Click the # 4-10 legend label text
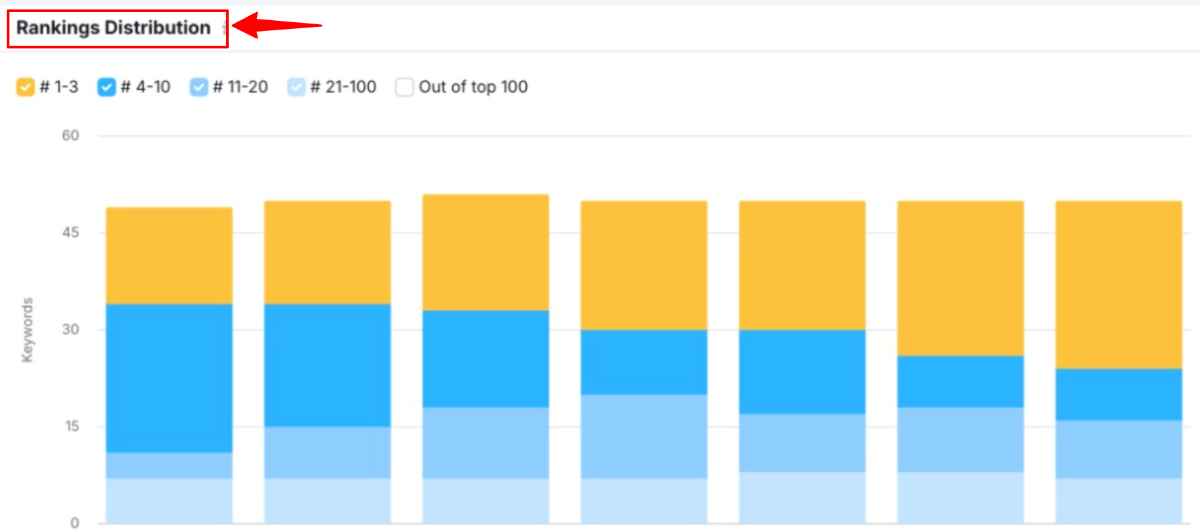The height and width of the screenshot is (532, 1200). tap(146, 87)
